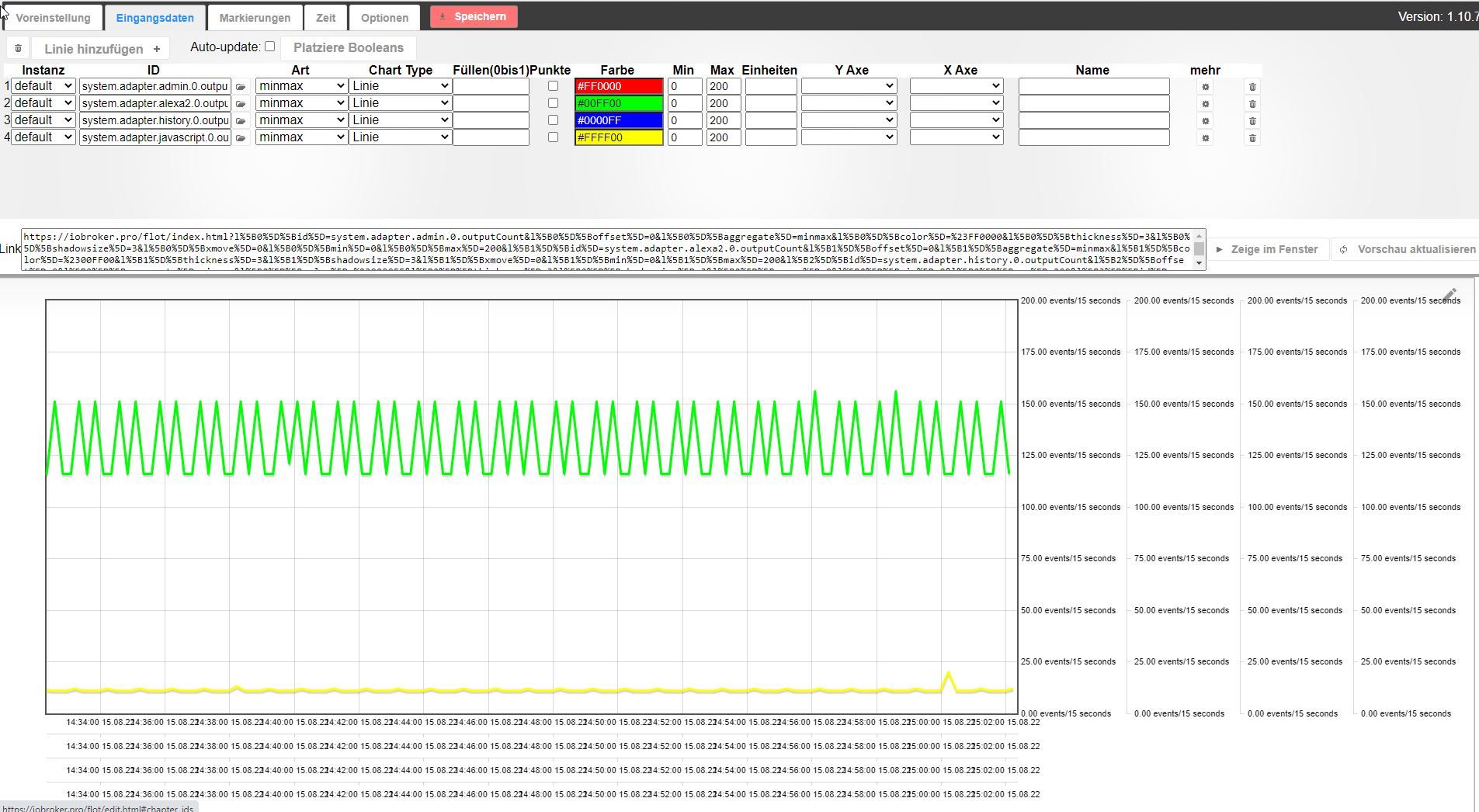Image resolution: width=1479 pixels, height=812 pixels.
Task: Click Platziere Booleans button
Action: point(348,47)
